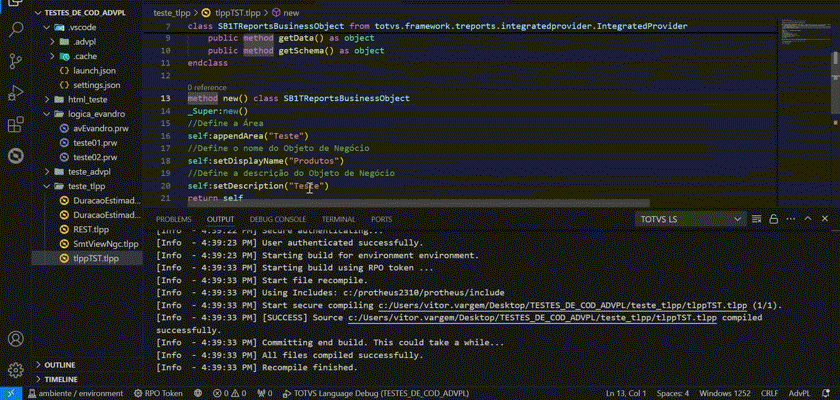The height and width of the screenshot is (400, 840).
Task: Open the Search view in activity bar
Action: [x=16, y=29]
